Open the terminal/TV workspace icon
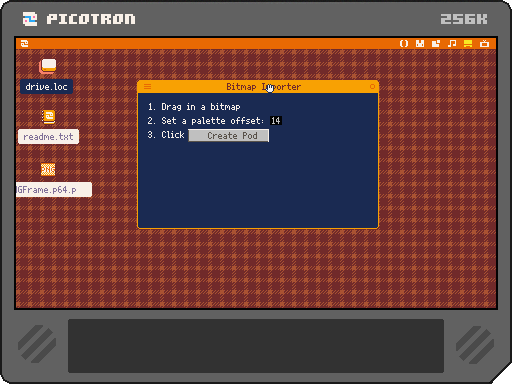Image resolution: width=512 pixels, height=384 pixels. (x=484, y=43)
